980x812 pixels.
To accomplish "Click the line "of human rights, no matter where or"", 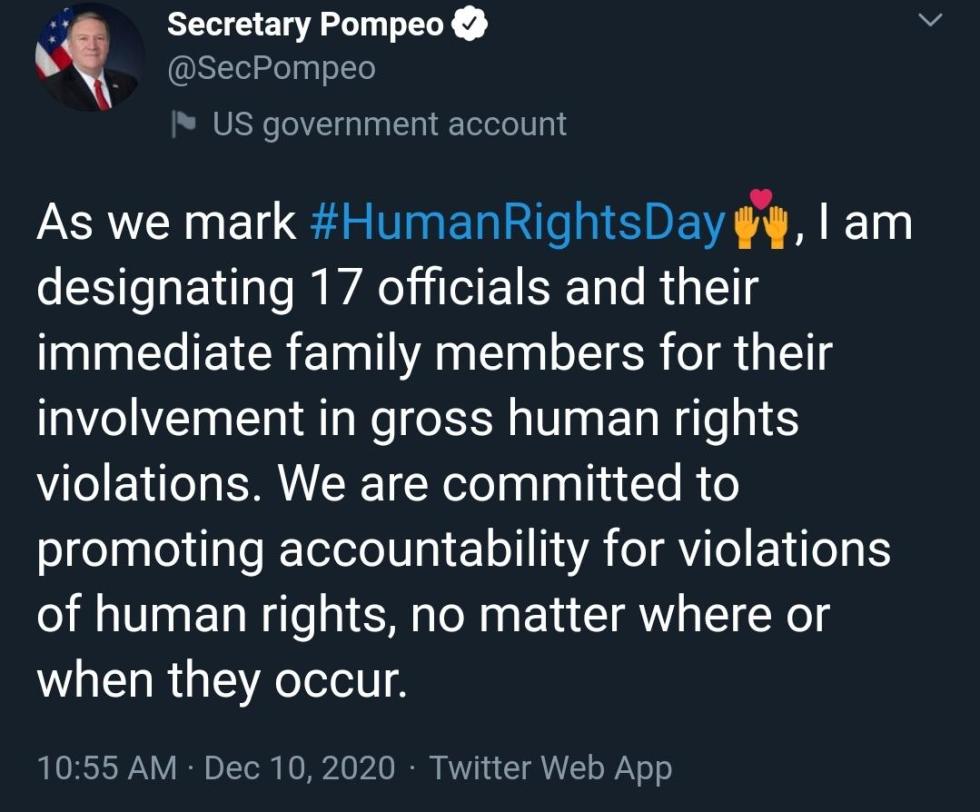I will click(433, 615).
